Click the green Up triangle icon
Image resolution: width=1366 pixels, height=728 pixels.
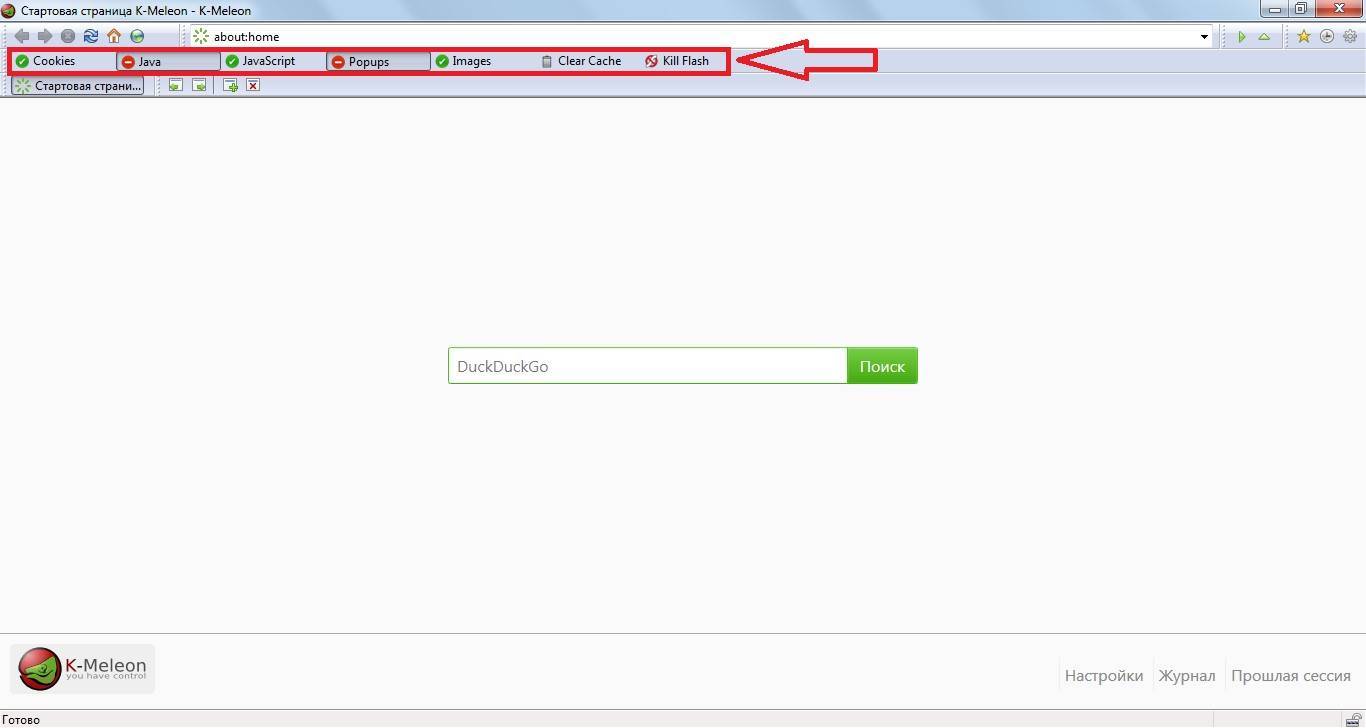coord(1264,37)
